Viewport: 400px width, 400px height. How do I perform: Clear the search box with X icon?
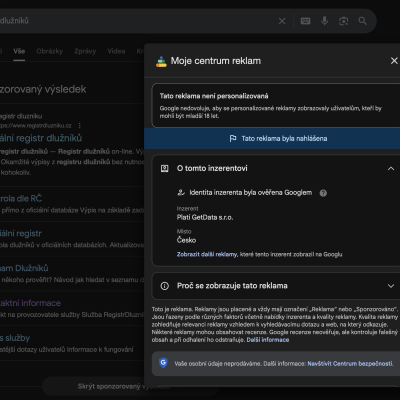point(282,21)
